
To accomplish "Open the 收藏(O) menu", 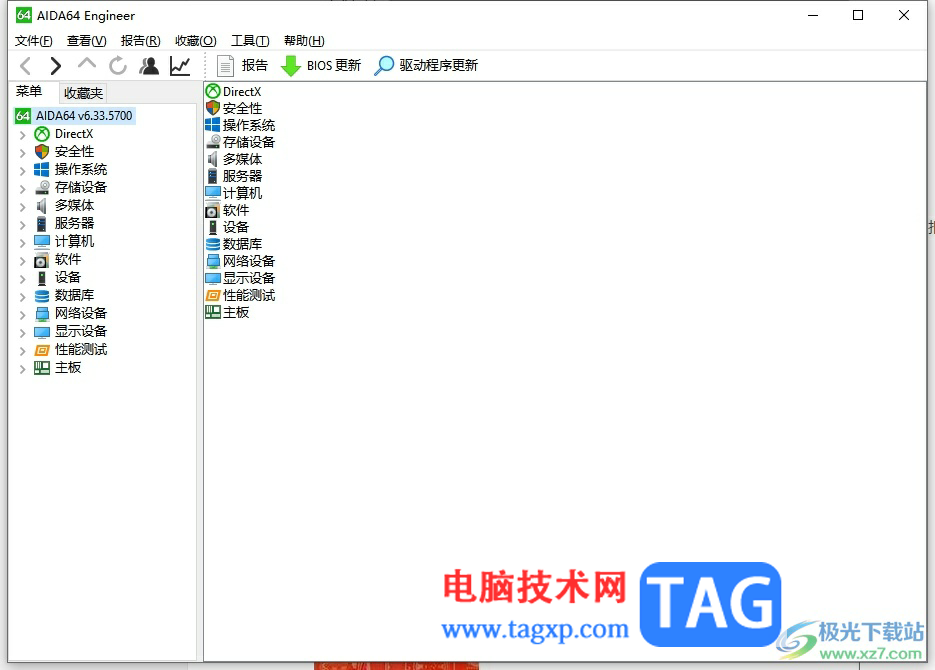I will point(196,41).
